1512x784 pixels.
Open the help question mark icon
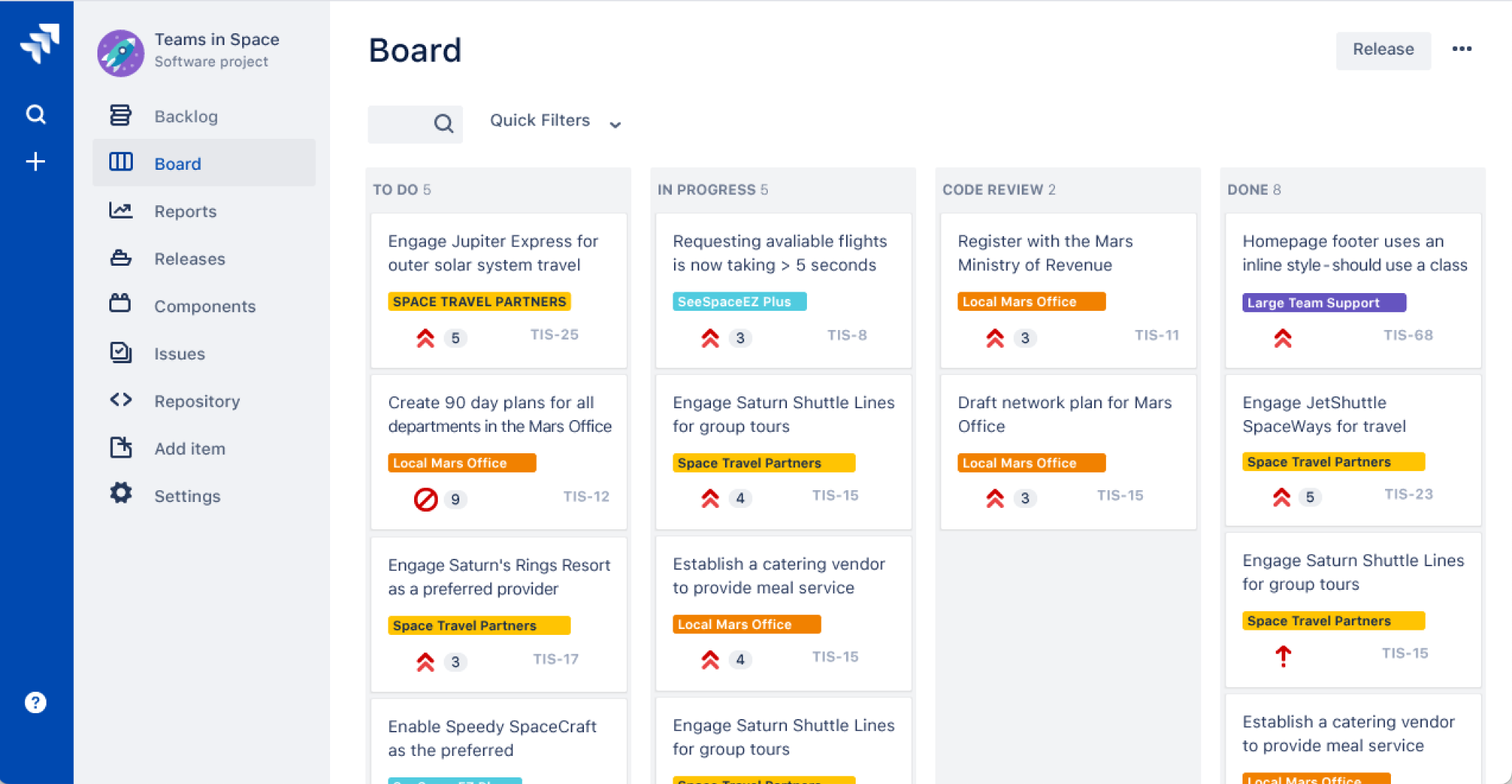[35, 702]
